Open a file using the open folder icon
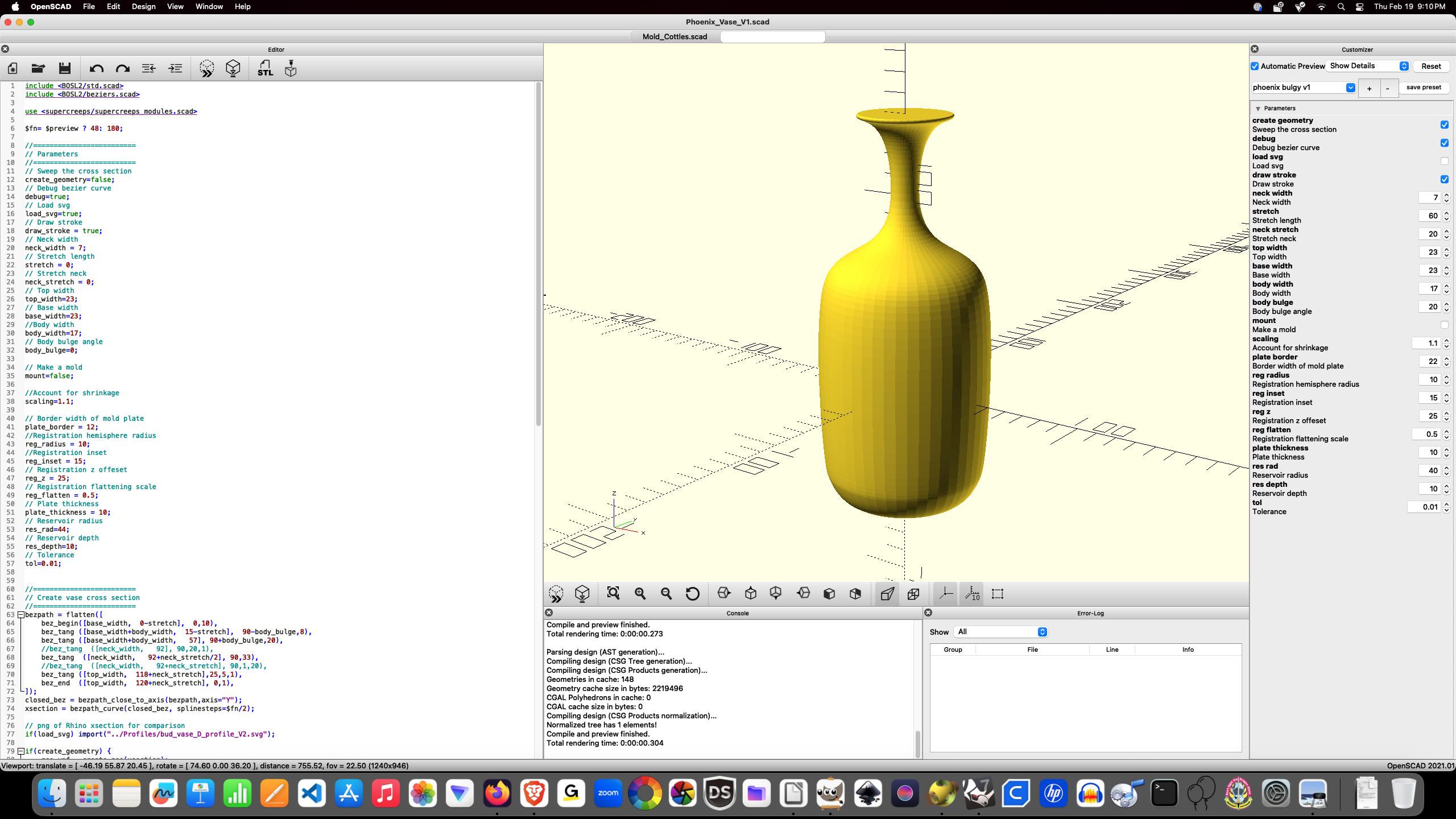 pos(38,68)
